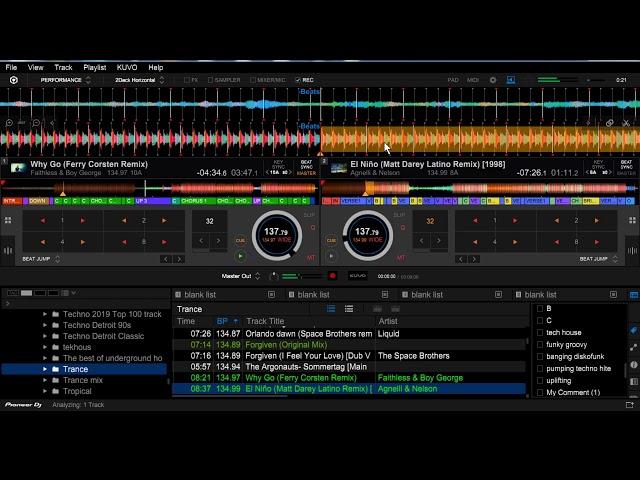Toggle SLIP mode on deck 2
640x480 pixels.
click(x=399, y=215)
